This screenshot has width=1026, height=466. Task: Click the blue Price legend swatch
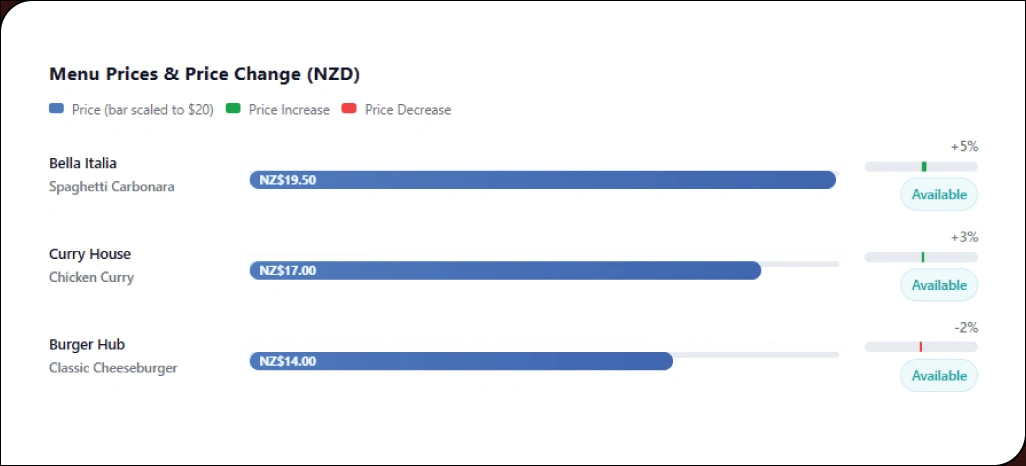click(56, 110)
